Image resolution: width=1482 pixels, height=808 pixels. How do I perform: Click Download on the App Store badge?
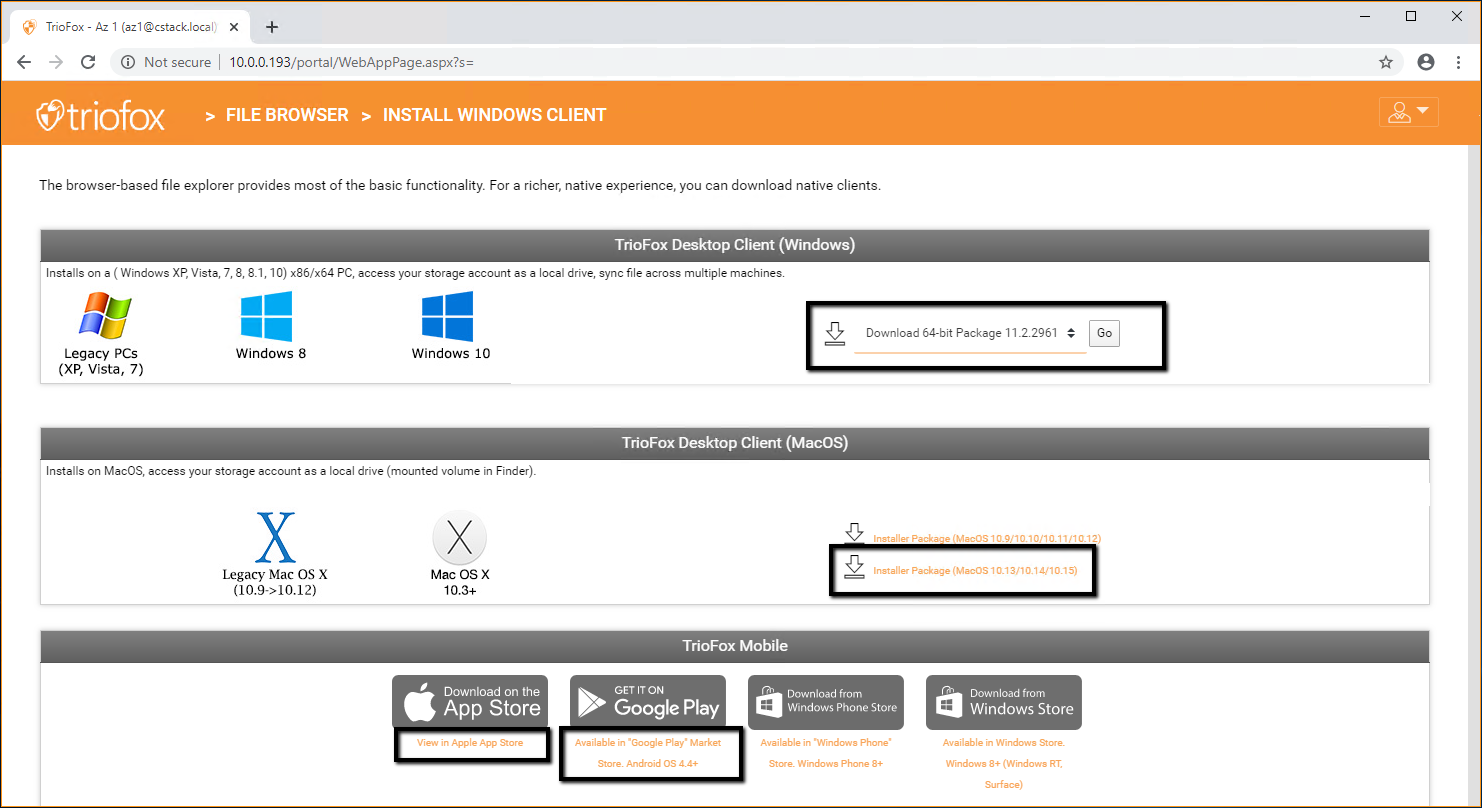tap(470, 702)
